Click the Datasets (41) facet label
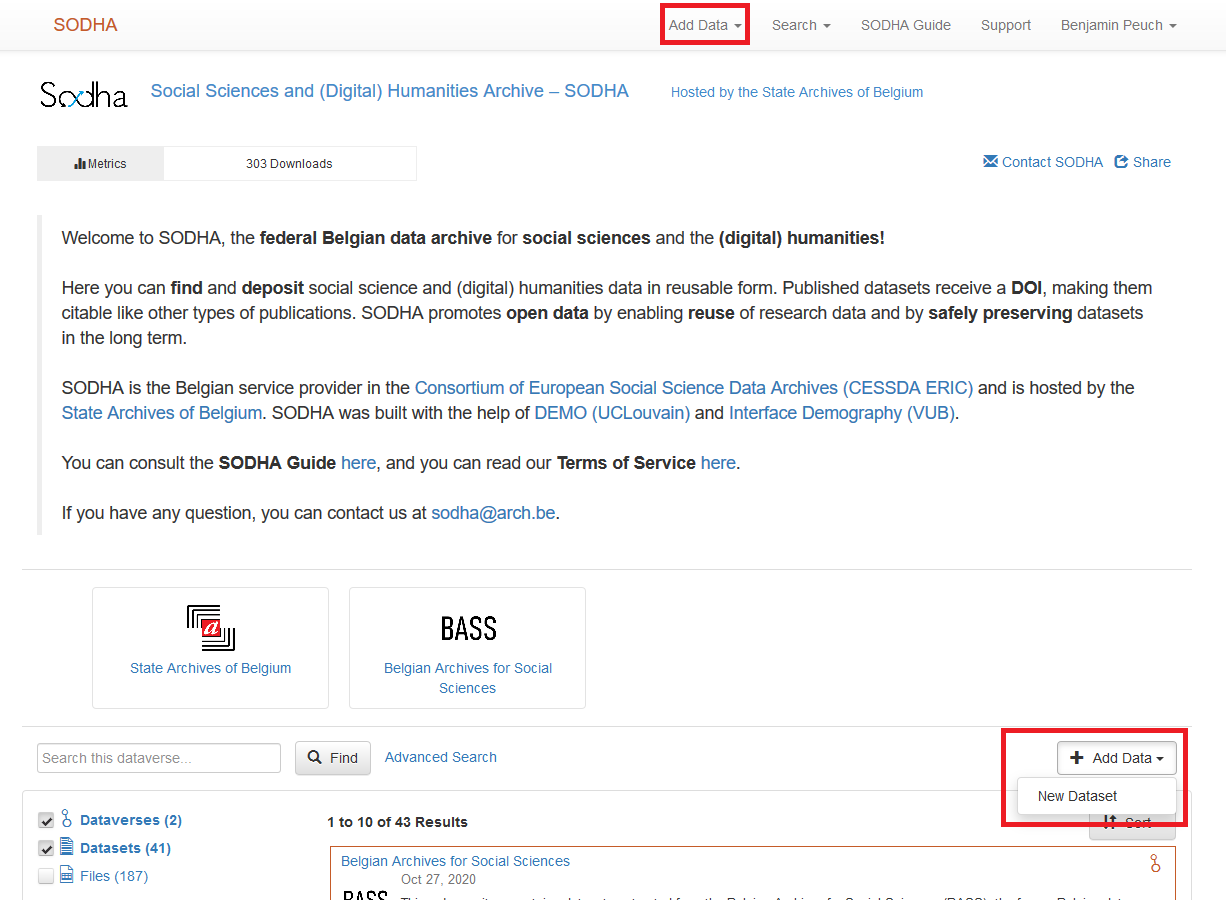This screenshot has width=1226, height=900. click(126, 848)
